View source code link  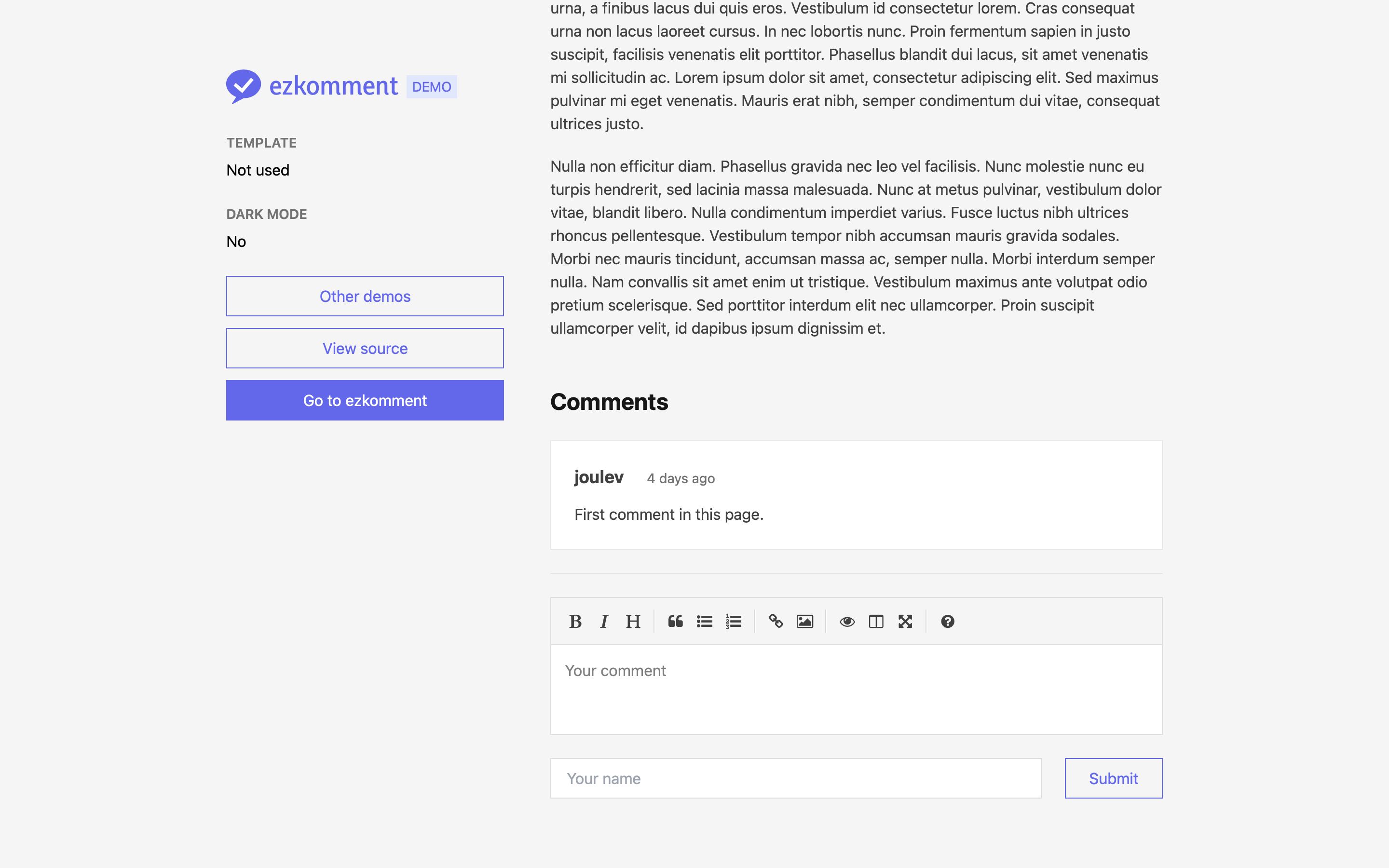(364, 347)
